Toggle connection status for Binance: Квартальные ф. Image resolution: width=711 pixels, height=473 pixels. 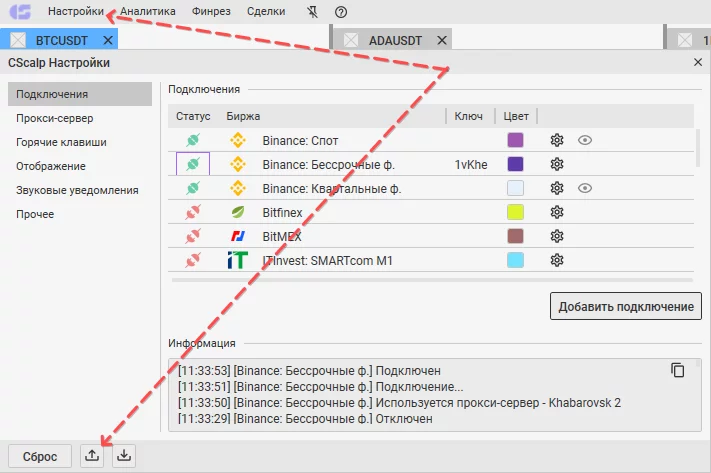pos(193,188)
